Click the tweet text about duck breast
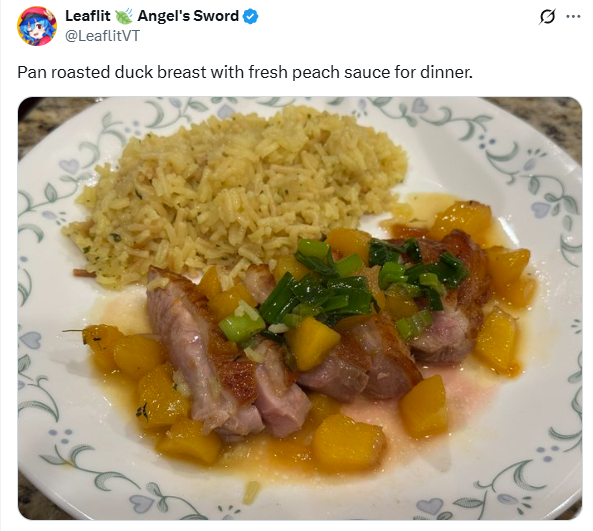The image size is (593, 531). [245, 72]
